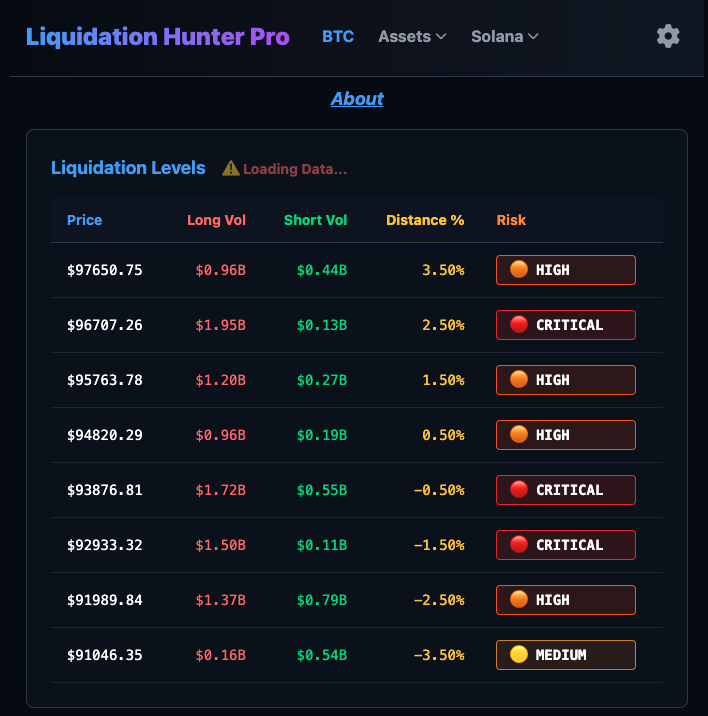Click the distance value 1.50%
The image size is (708, 716).
coord(443,380)
